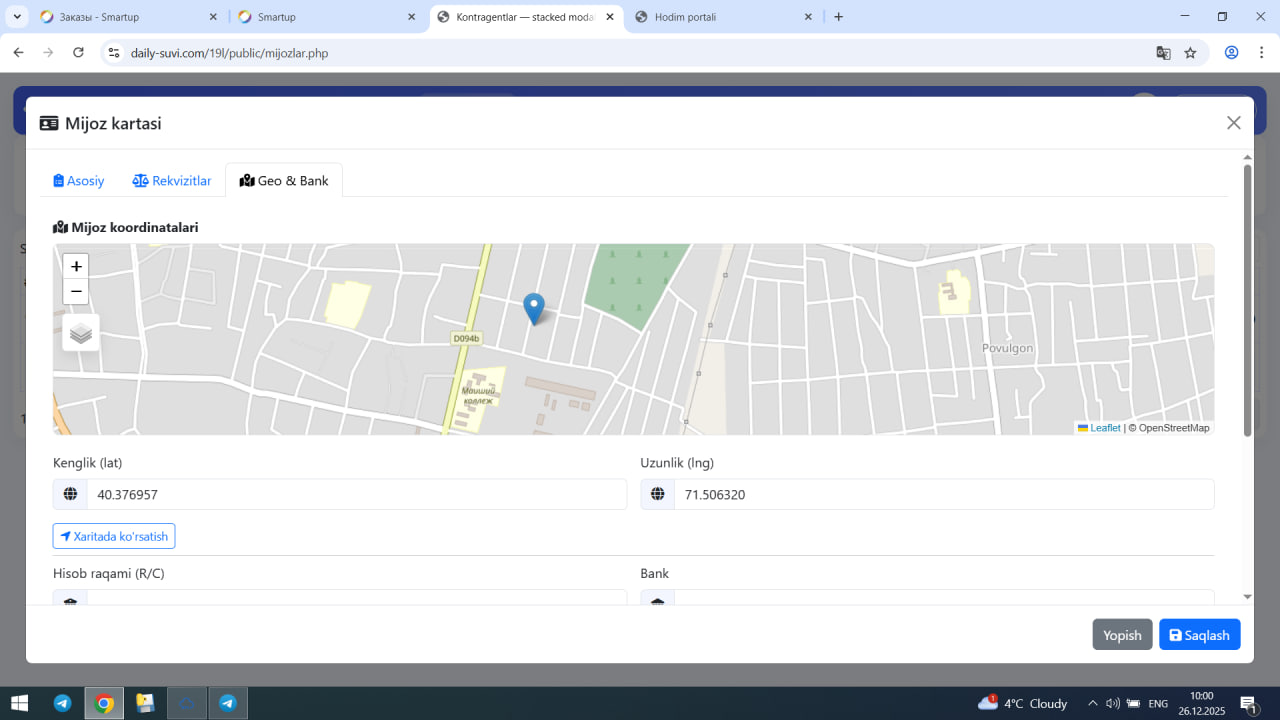Open the Chrome profile icon

(1231, 53)
